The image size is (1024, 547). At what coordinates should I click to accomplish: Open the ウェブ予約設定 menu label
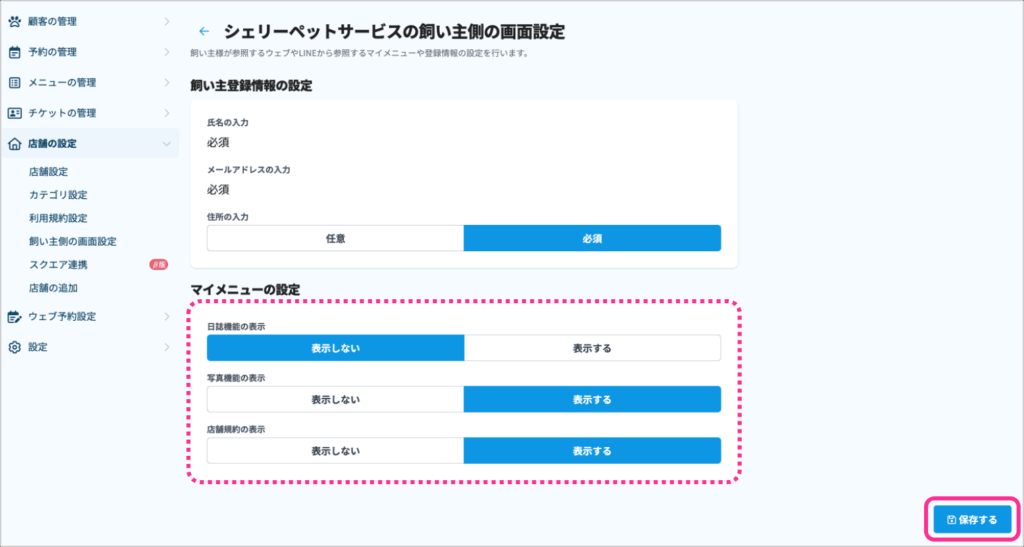62,317
